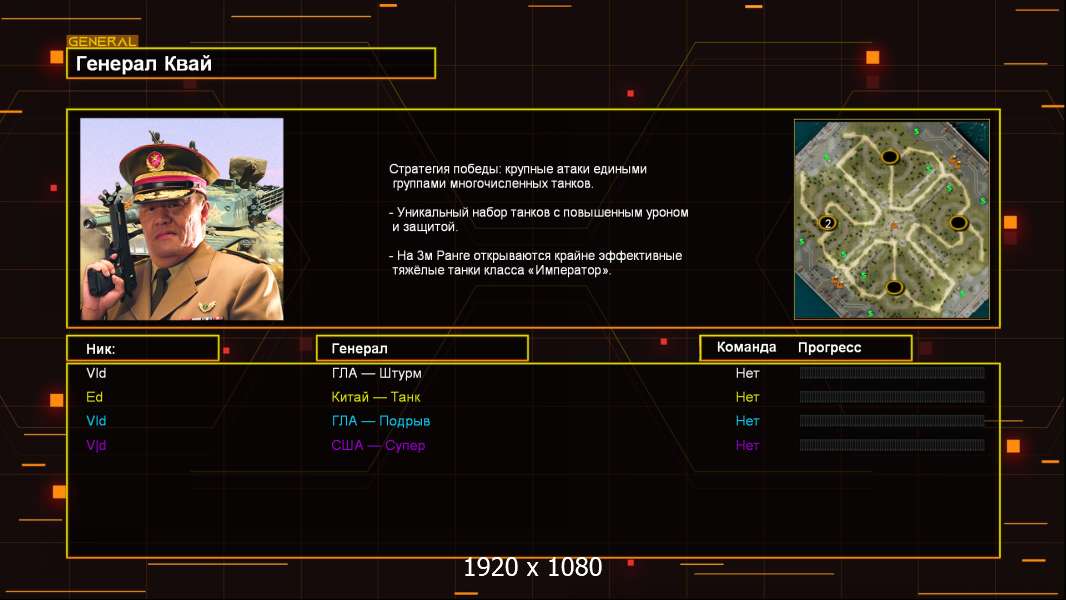The image size is (1066, 600).
Task: Select the right-side start position on the minimap
Action: point(958,221)
